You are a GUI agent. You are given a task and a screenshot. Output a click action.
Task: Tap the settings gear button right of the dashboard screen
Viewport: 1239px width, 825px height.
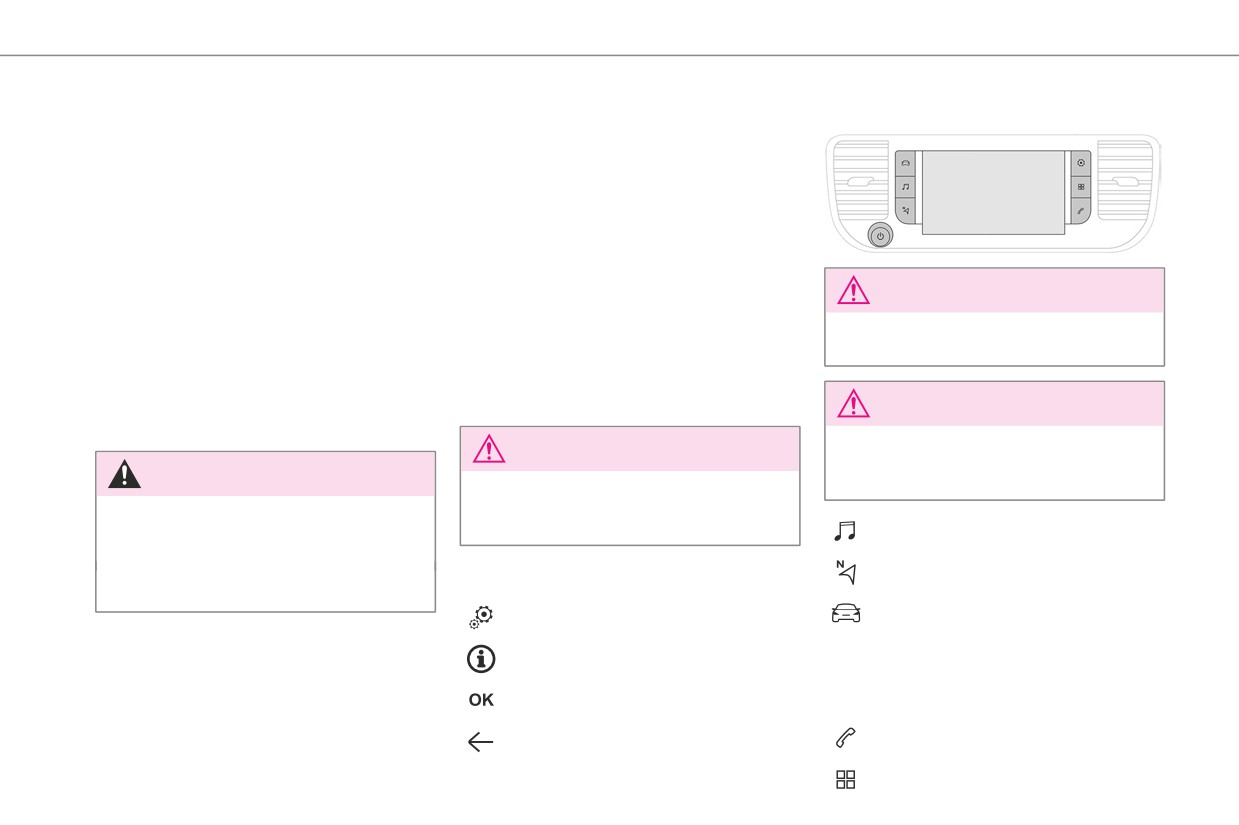tap(1081, 162)
